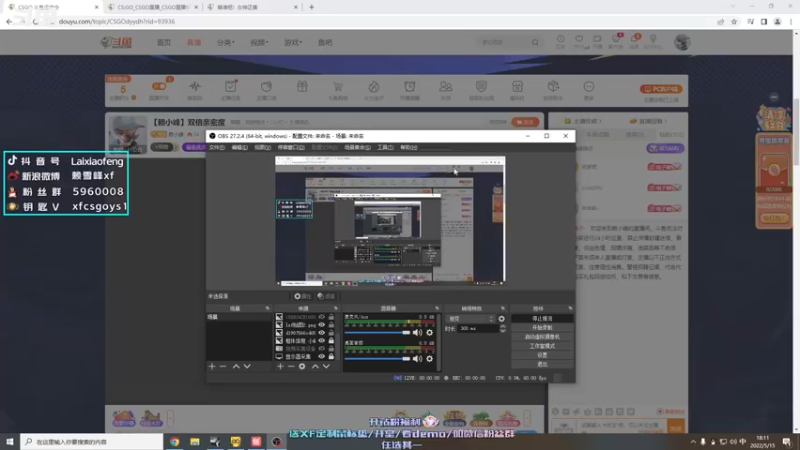Screen dimensions: 800x450
Task: Click the alarm clock icon in Douyu toolbar
Action: click(410, 87)
